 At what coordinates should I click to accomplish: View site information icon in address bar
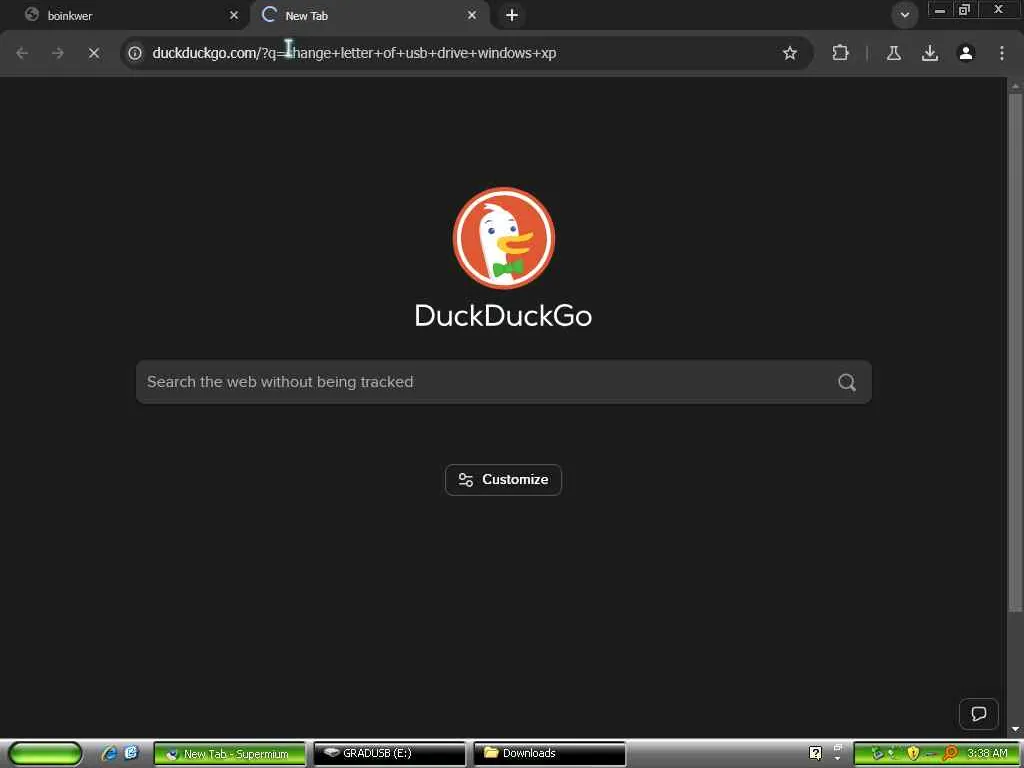tap(135, 53)
